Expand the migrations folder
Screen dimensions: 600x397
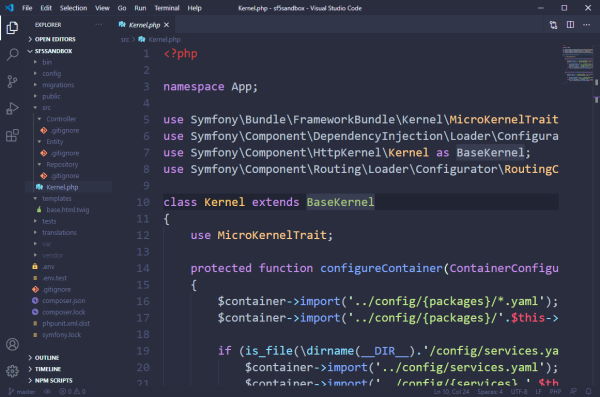(x=58, y=85)
